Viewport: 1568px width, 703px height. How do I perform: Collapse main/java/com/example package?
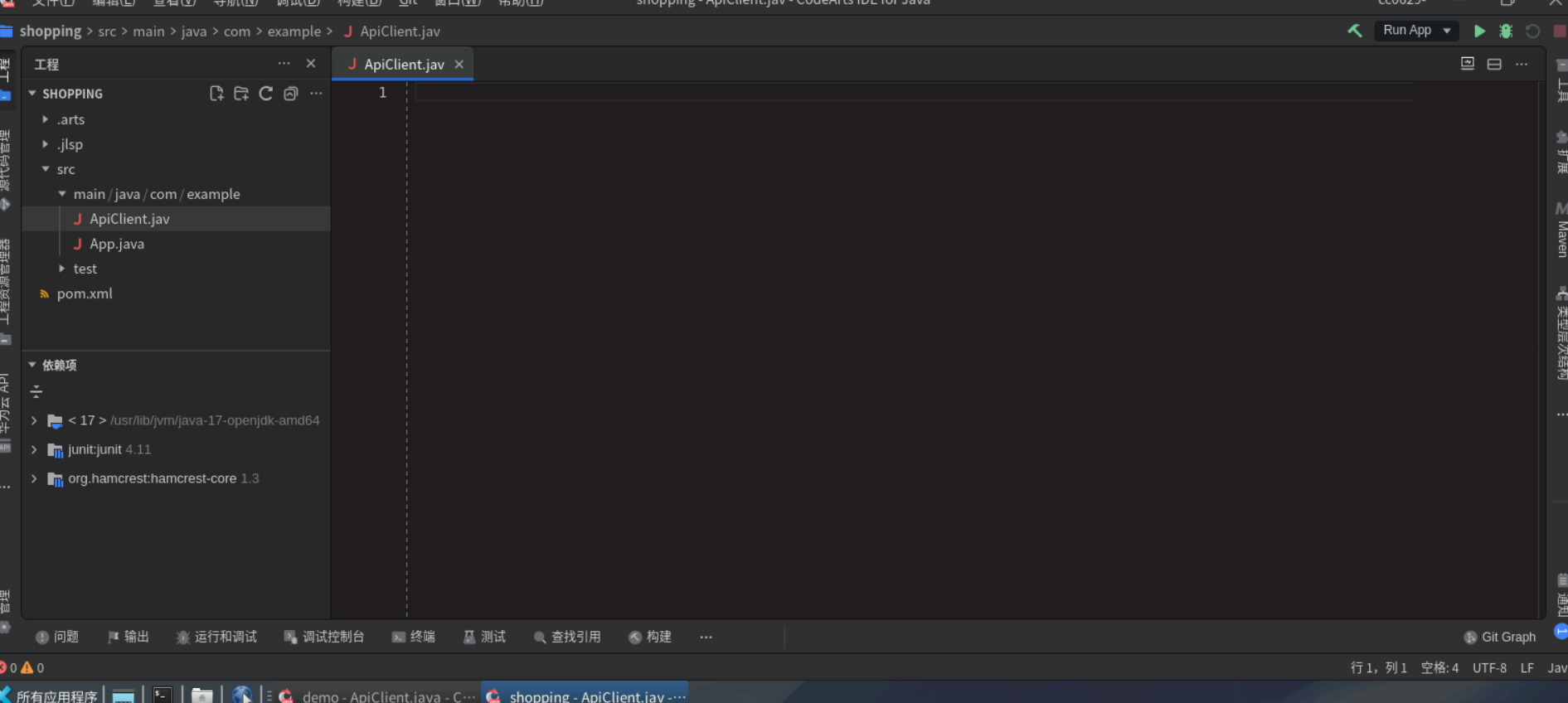[62, 194]
